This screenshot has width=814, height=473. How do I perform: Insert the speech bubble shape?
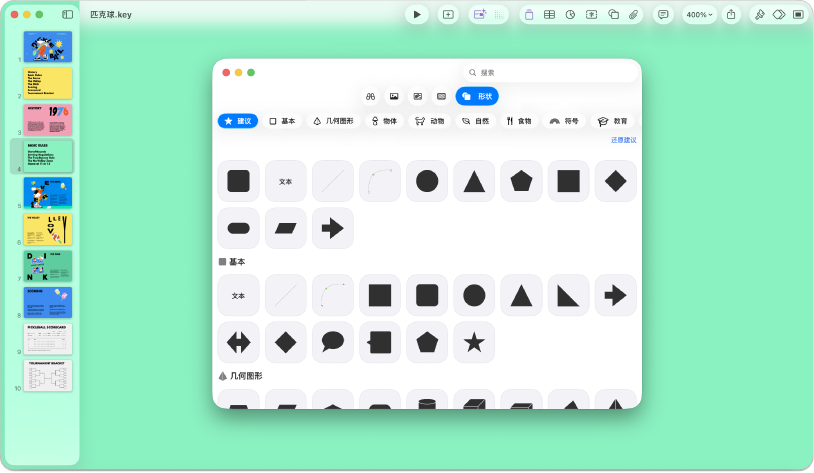click(x=333, y=342)
